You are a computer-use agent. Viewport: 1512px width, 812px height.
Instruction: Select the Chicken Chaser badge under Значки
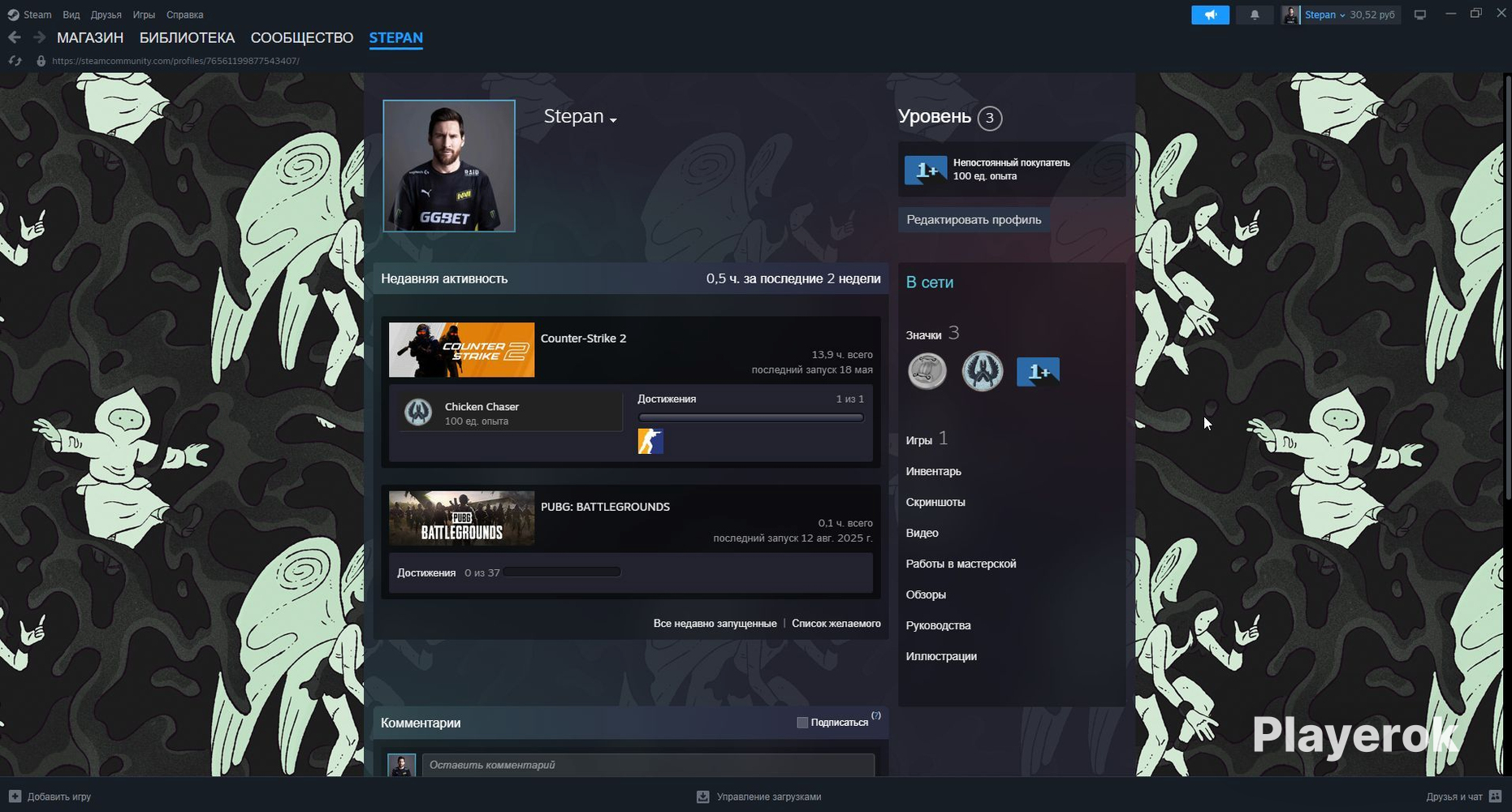pos(982,372)
